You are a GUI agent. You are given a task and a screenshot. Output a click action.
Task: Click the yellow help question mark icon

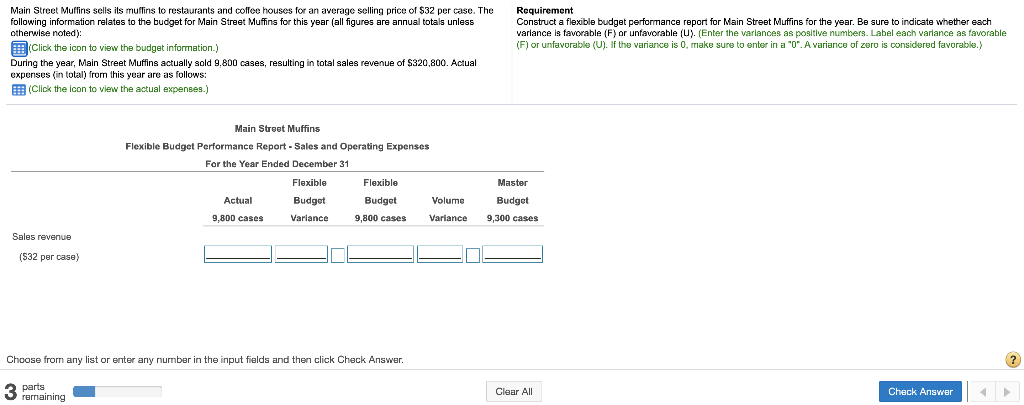coord(1012,359)
